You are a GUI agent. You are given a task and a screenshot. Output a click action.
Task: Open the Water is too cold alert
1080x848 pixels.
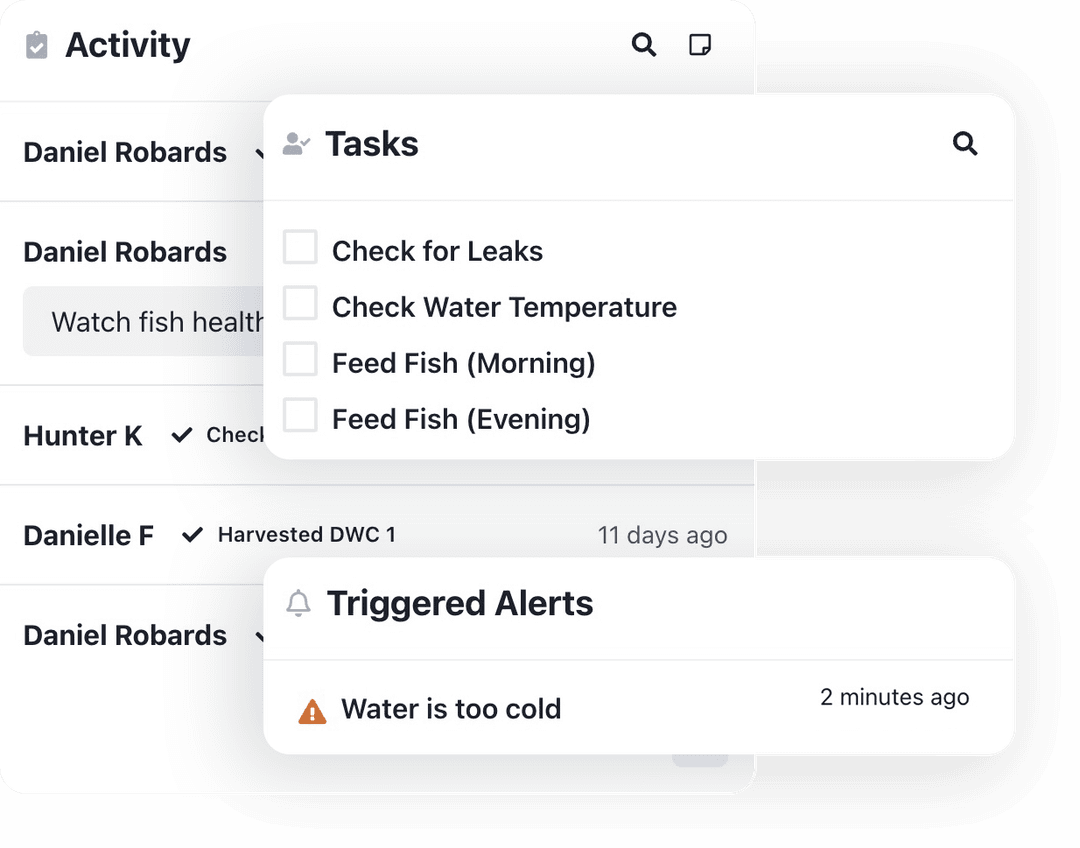(450, 709)
